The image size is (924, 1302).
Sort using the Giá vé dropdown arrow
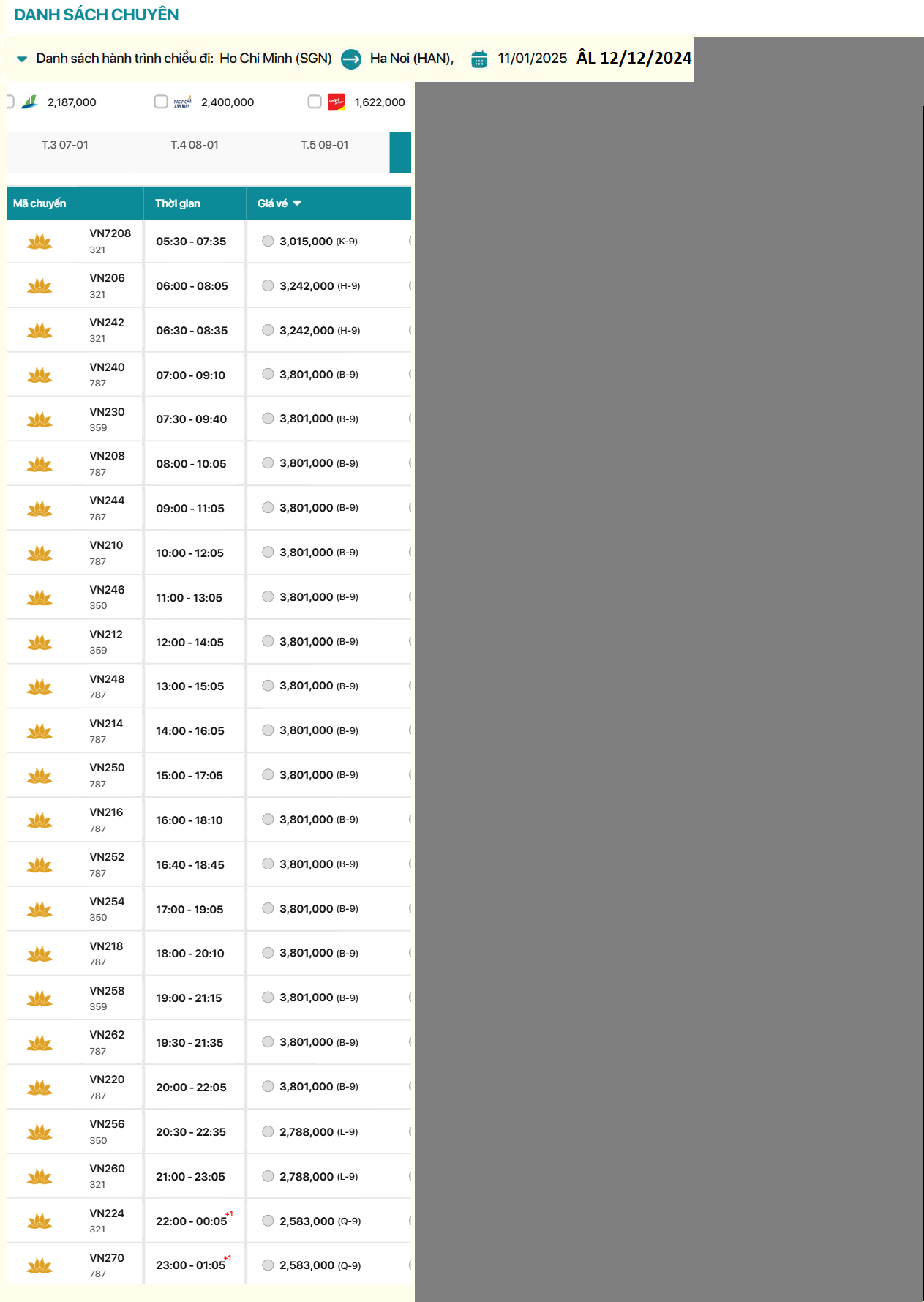[297, 203]
